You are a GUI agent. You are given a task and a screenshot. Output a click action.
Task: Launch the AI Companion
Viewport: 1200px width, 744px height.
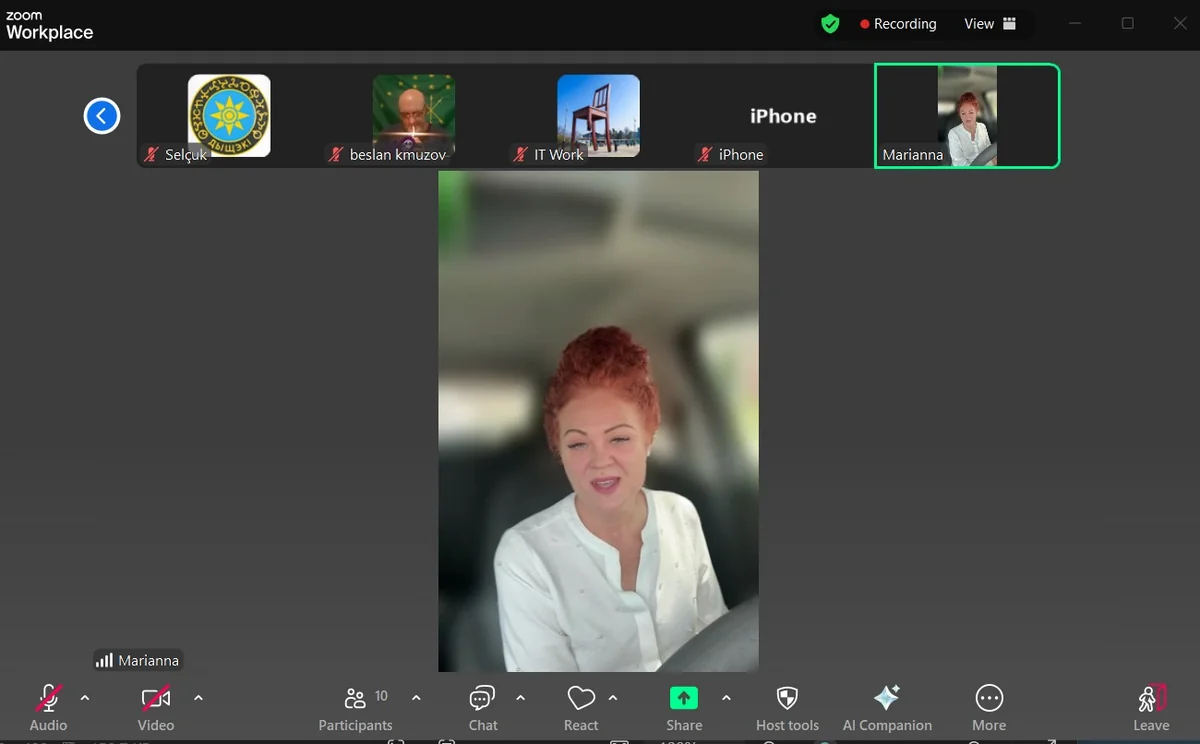click(x=887, y=707)
